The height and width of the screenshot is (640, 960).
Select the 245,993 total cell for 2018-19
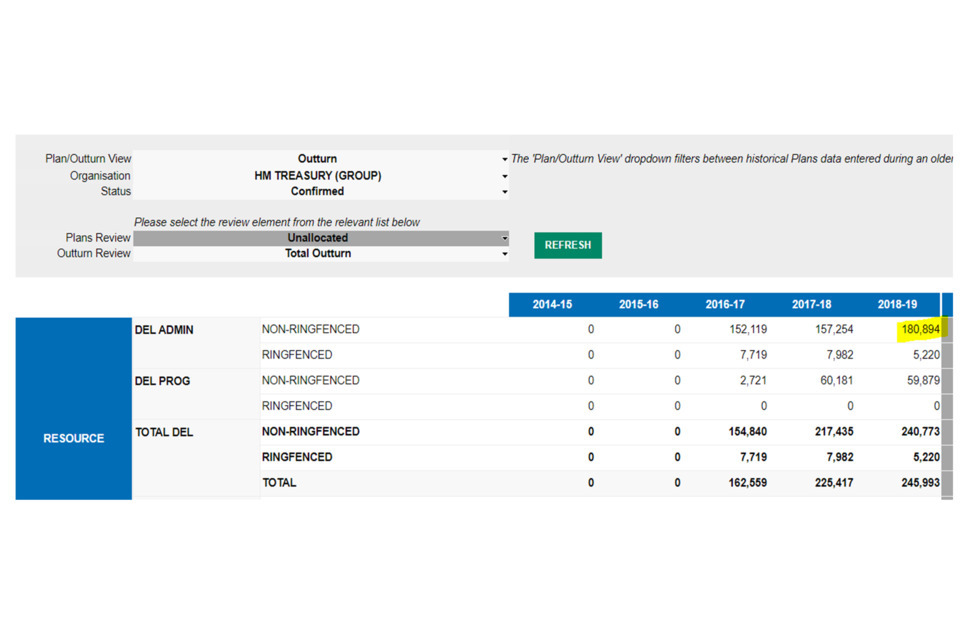pyautogui.click(x=916, y=483)
